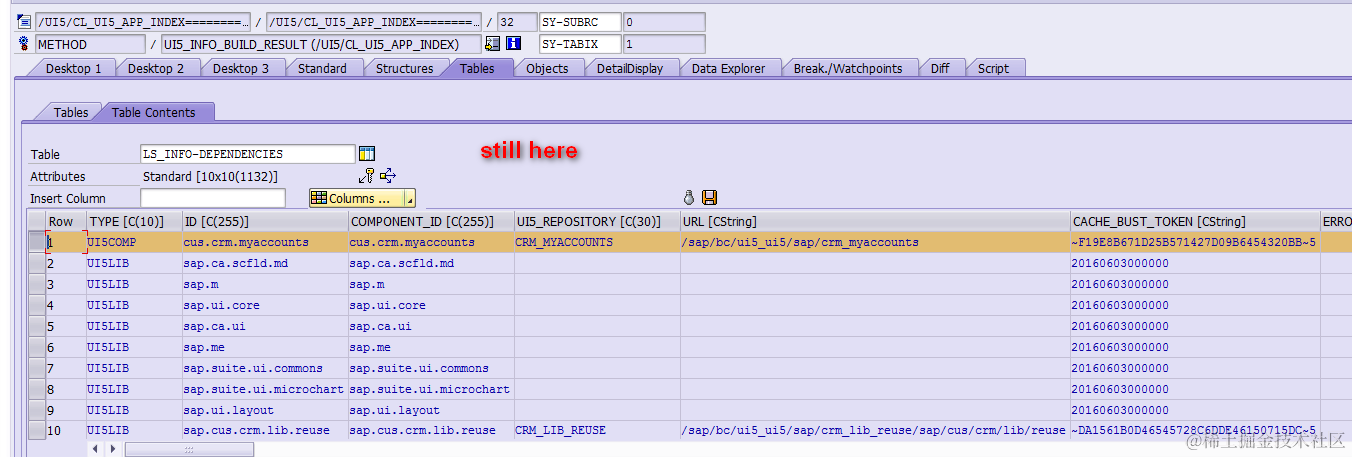
Task: Open the Script tab
Action: point(993,68)
